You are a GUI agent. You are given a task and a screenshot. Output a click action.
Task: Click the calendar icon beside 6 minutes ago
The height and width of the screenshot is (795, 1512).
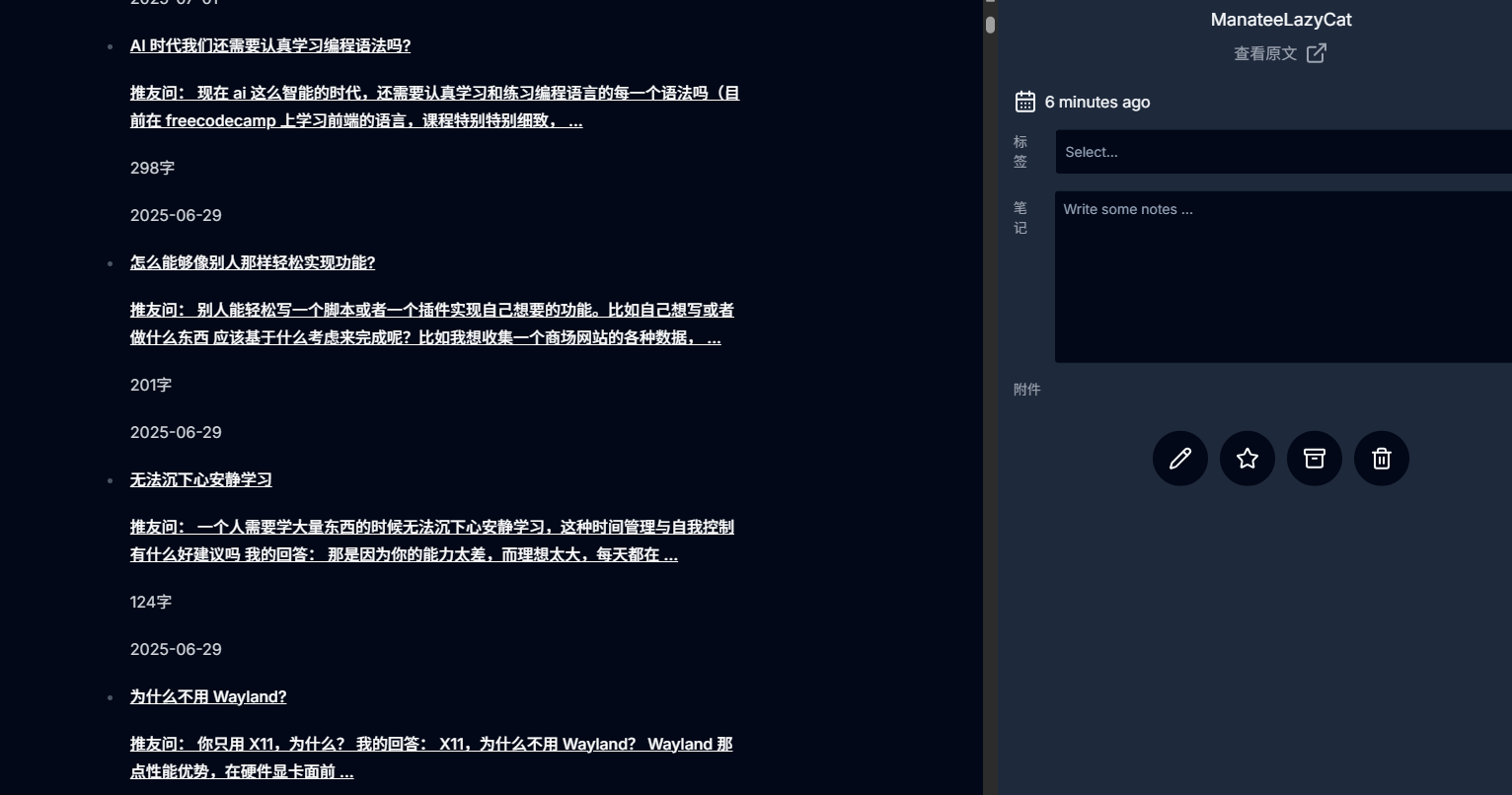tap(1025, 102)
